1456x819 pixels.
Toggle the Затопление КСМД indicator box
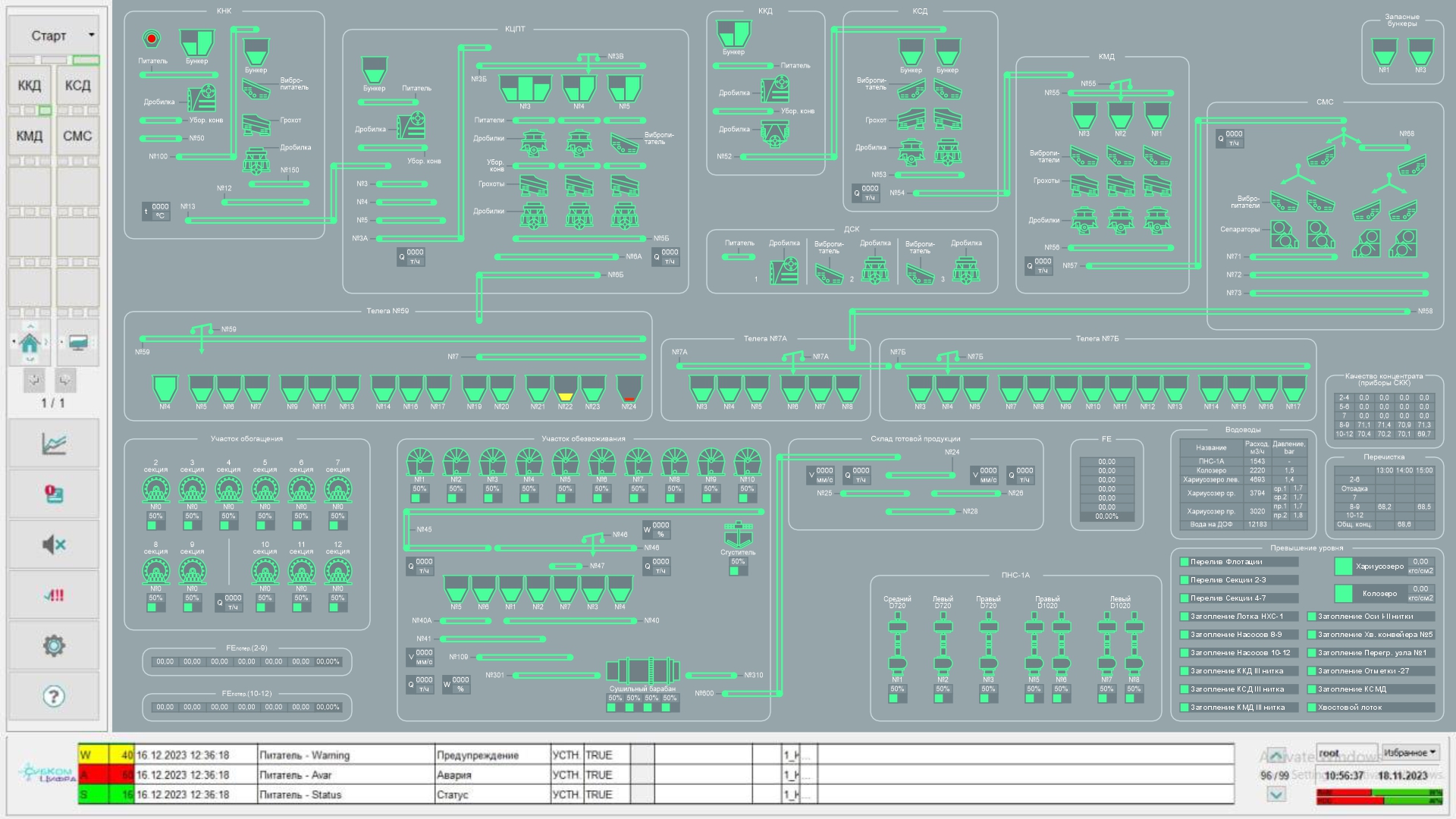(x=1311, y=689)
